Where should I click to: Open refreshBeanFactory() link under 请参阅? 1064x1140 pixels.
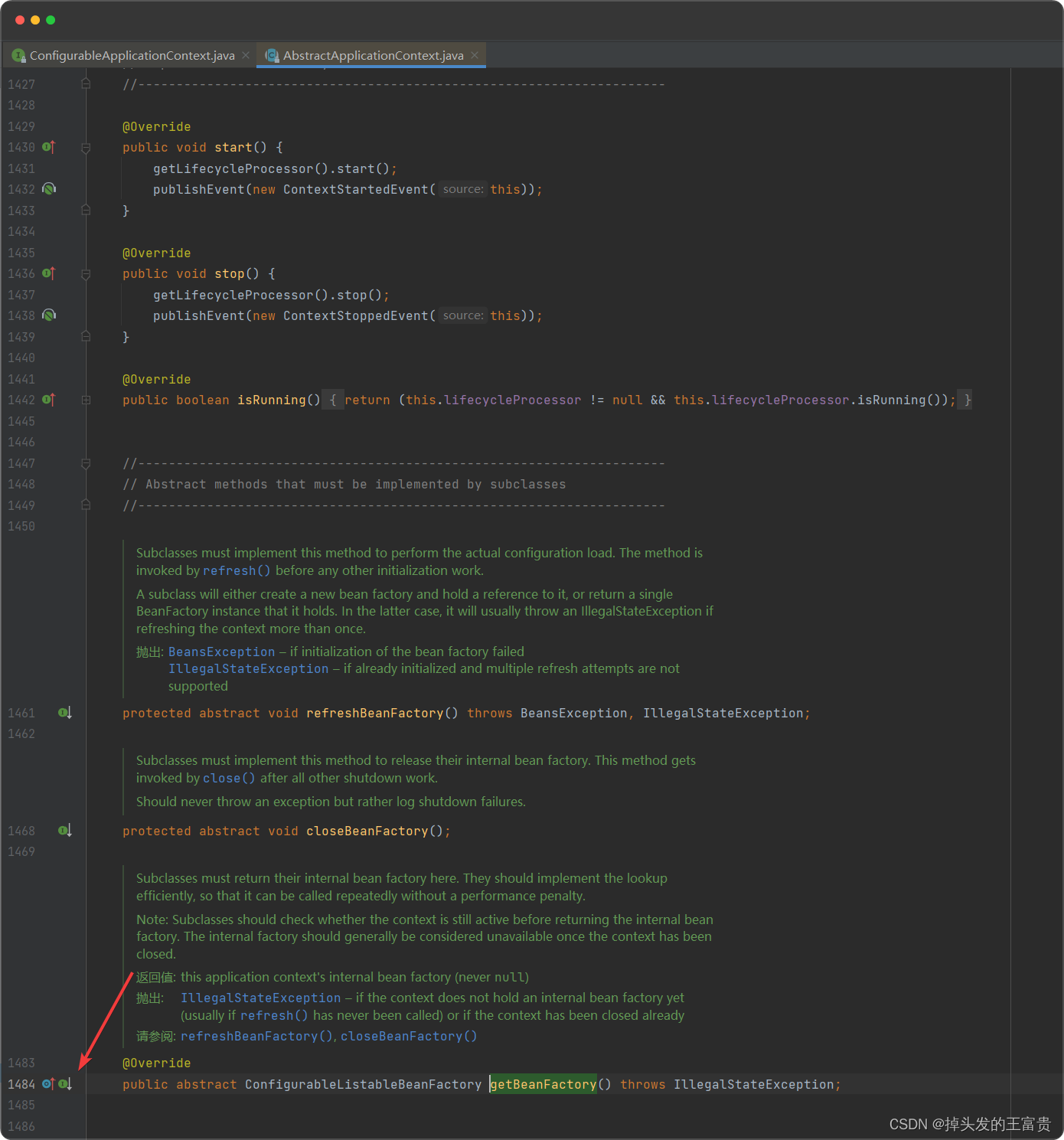point(256,1036)
